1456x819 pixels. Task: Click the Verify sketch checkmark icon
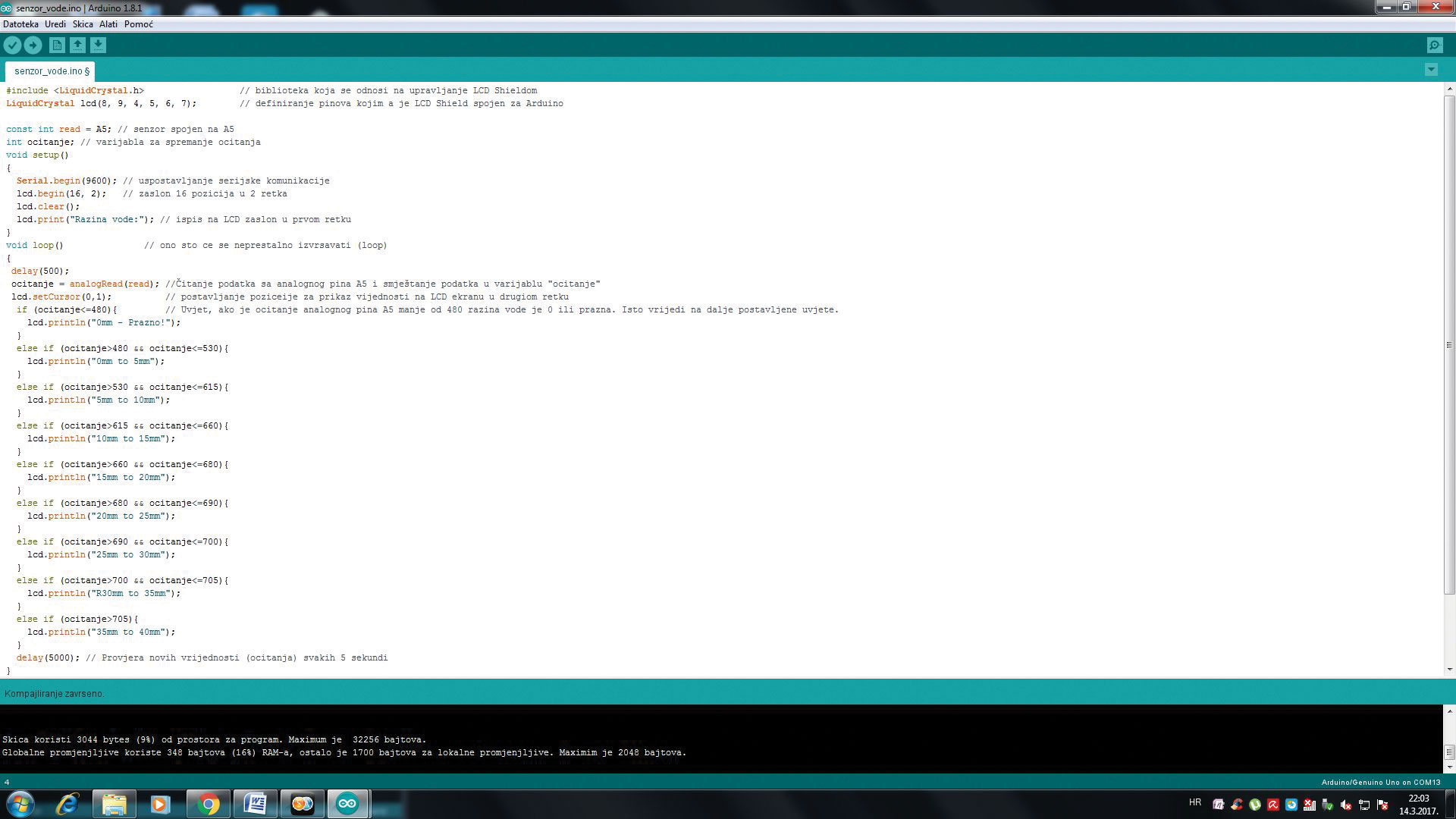tap(12, 45)
